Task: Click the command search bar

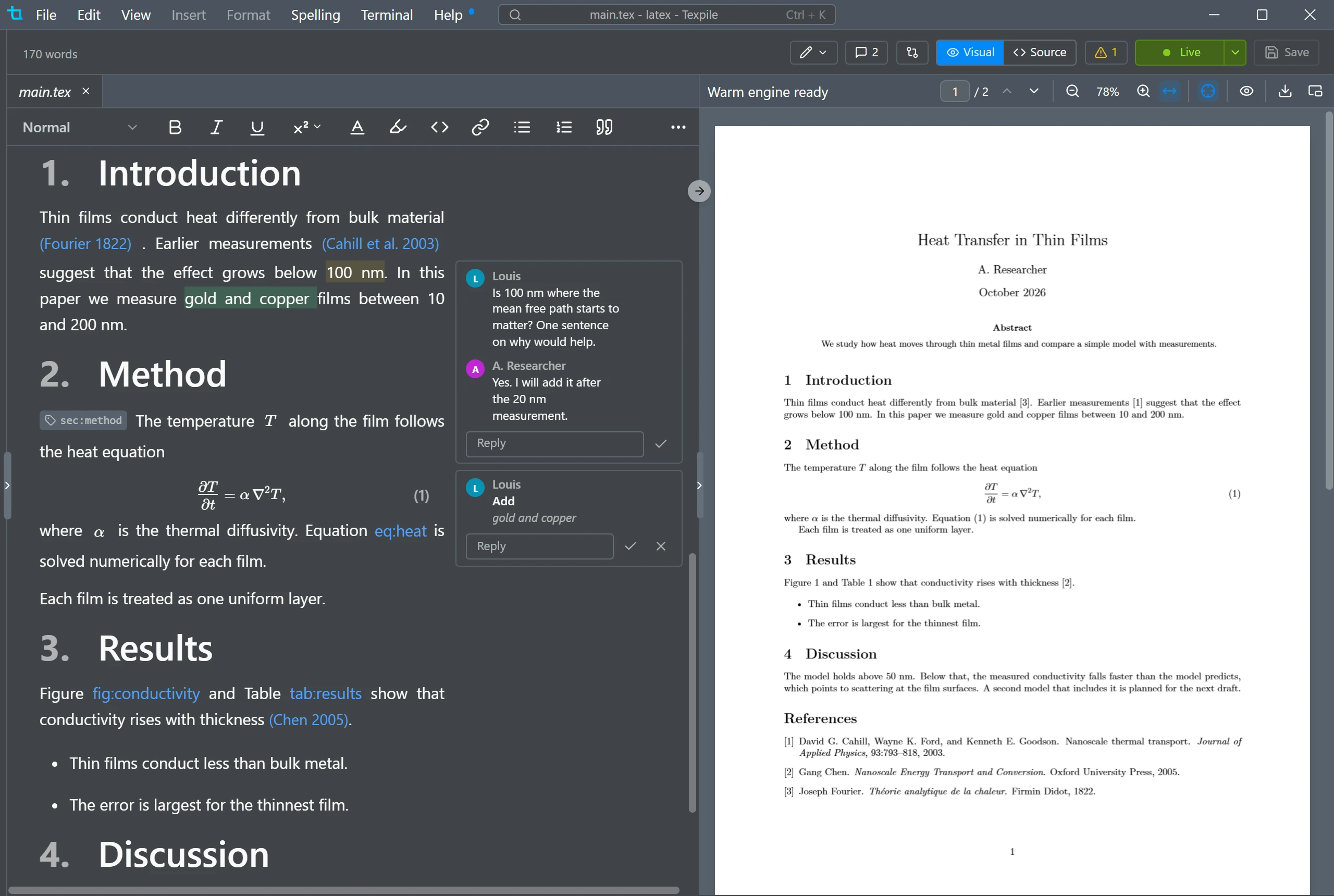Action: (666, 15)
